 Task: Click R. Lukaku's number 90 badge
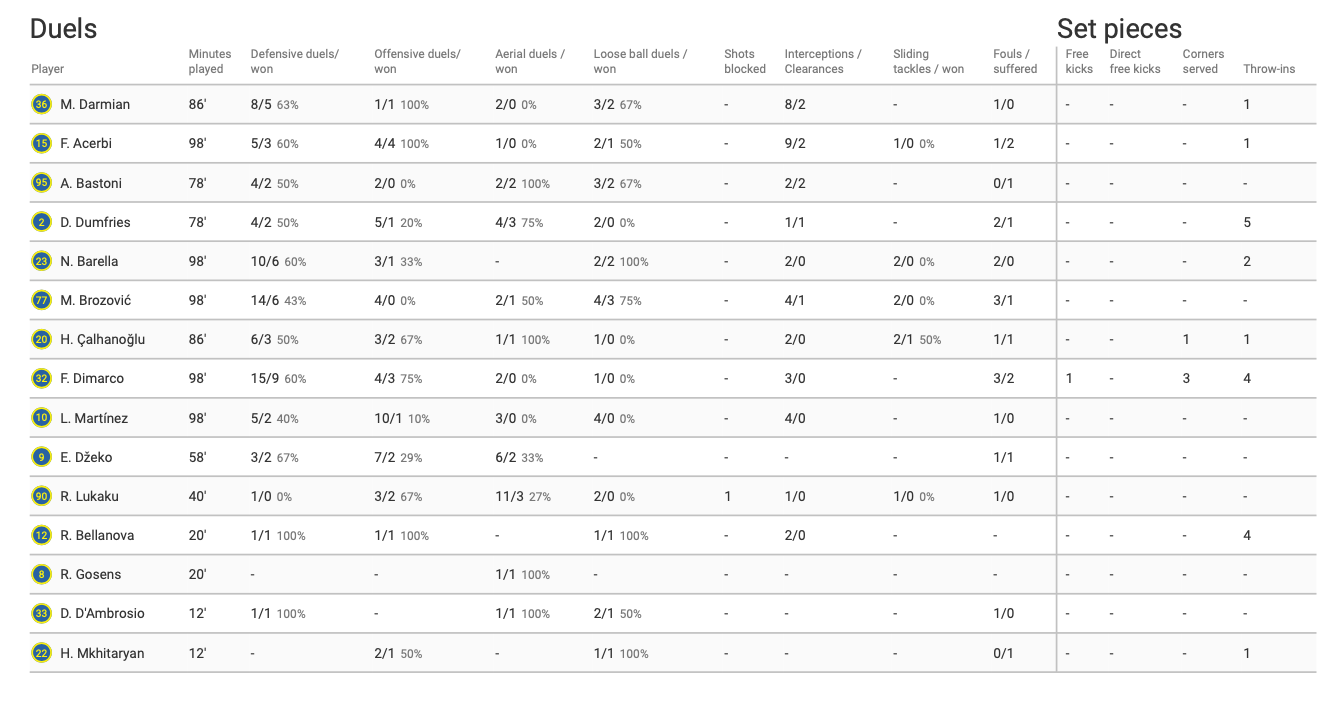41,496
